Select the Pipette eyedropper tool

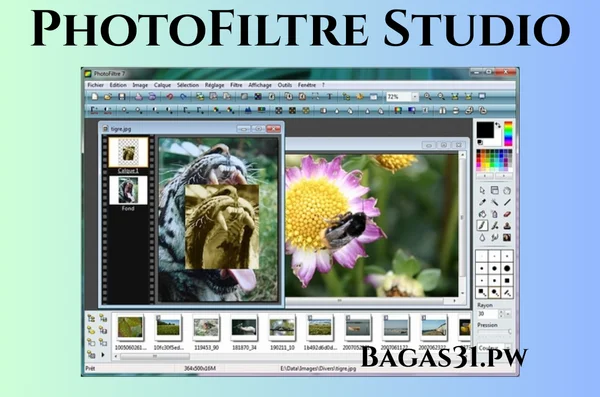pyautogui.click(x=482, y=202)
